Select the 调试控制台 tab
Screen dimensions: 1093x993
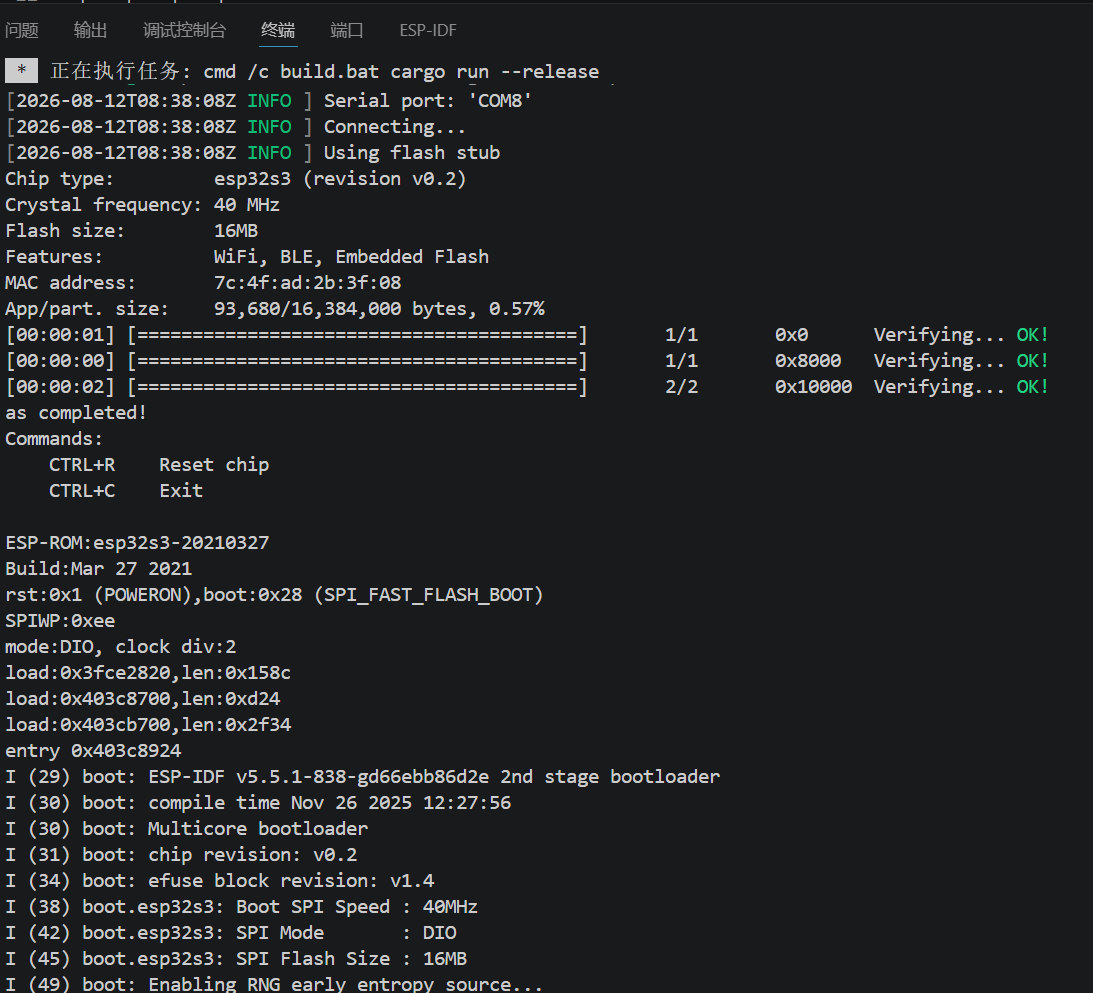(x=185, y=30)
